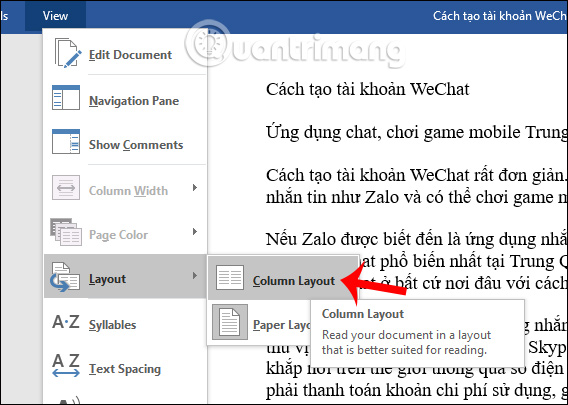
Task: Click the Column Width icon
Action: 66,188
